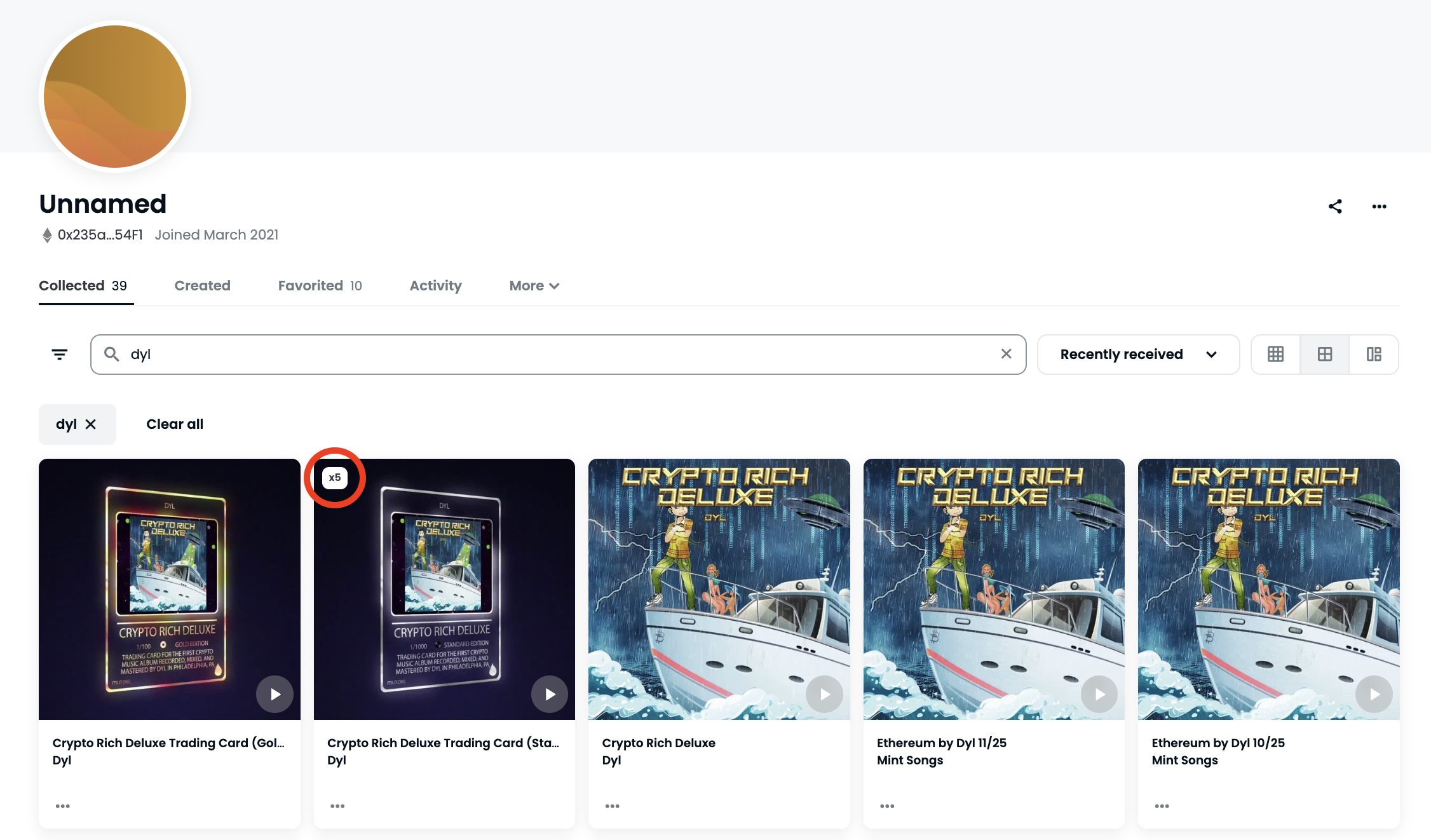Play the Standard Trading Card audio
The width and height of the screenshot is (1431, 840).
click(550, 694)
